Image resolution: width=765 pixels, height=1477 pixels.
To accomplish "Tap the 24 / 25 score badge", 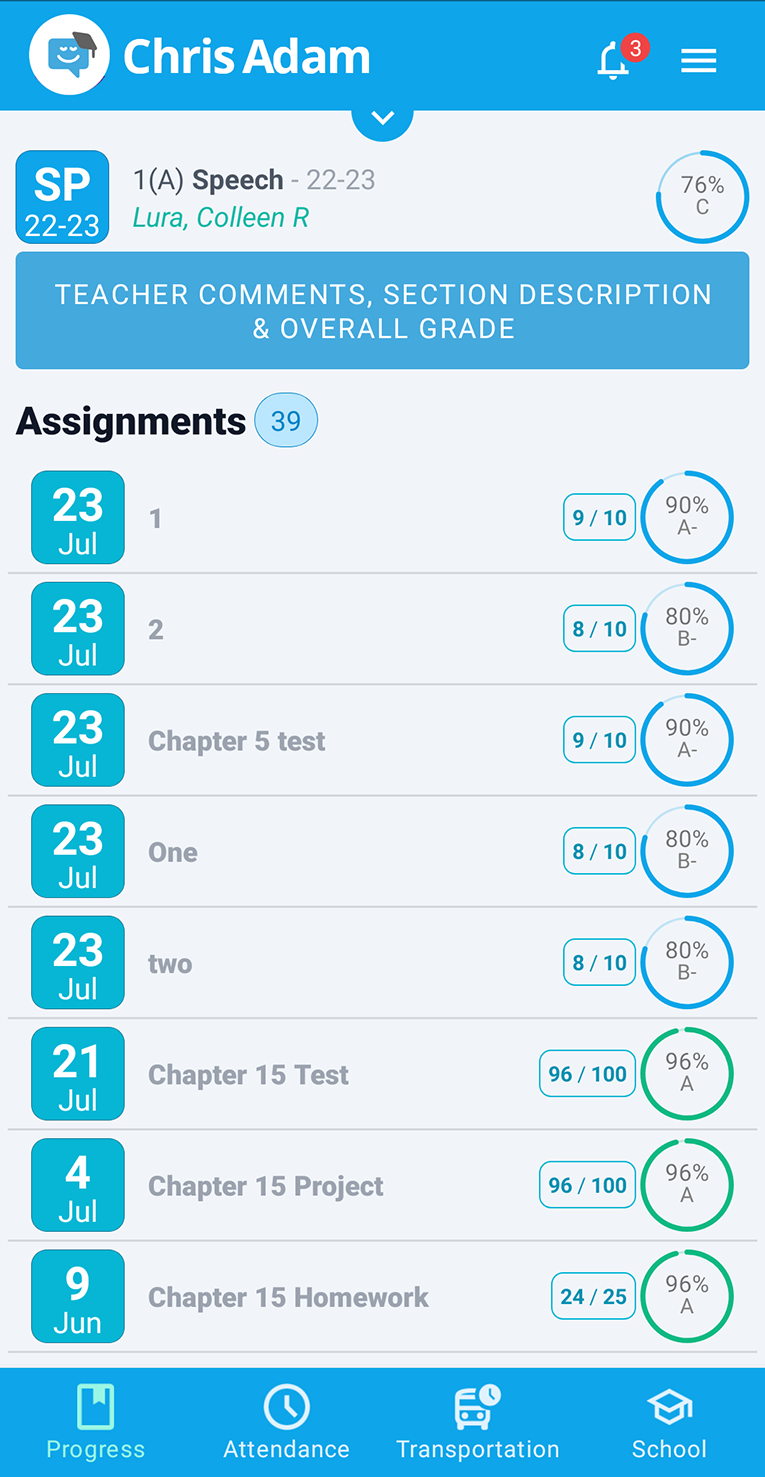I will 593,1297.
